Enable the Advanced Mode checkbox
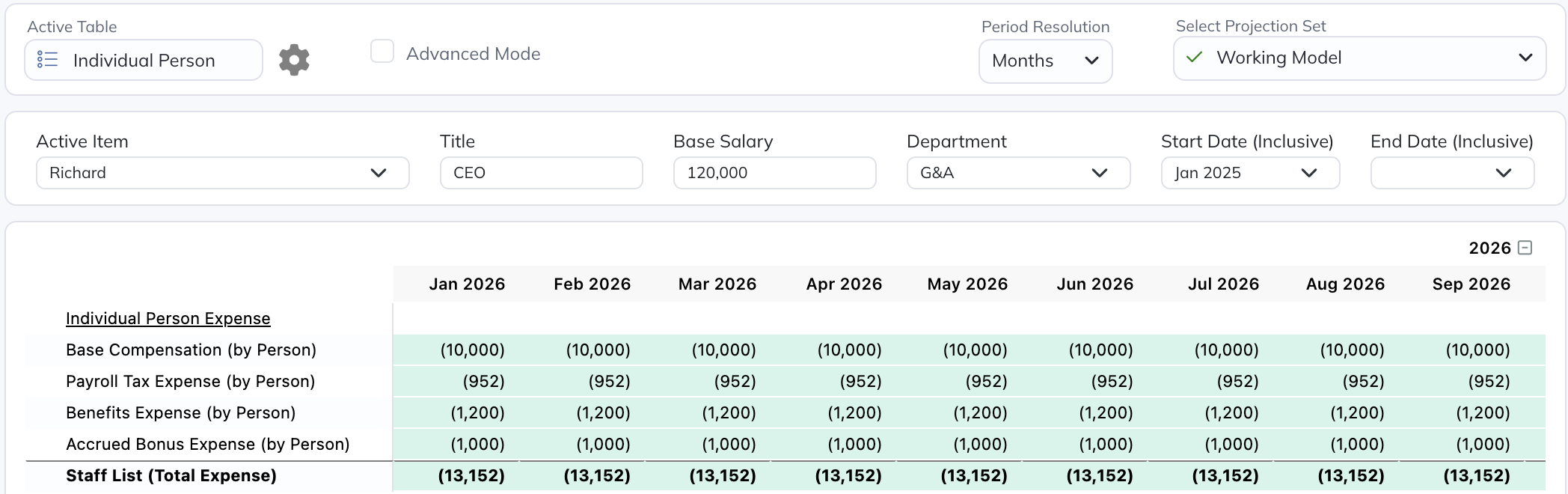The width and height of the screenshot is (1568, 494). [x=382, y=52]
